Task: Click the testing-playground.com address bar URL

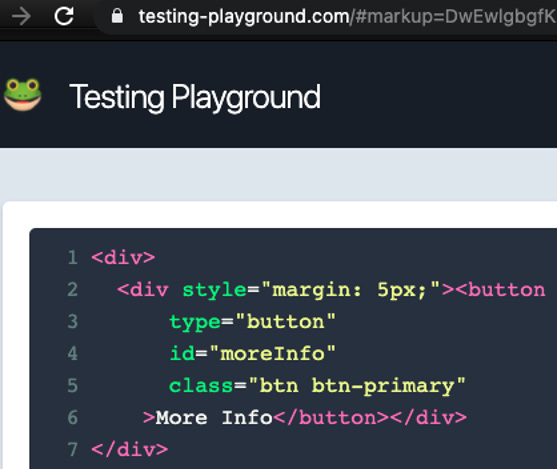Action: tap(347, 16)
